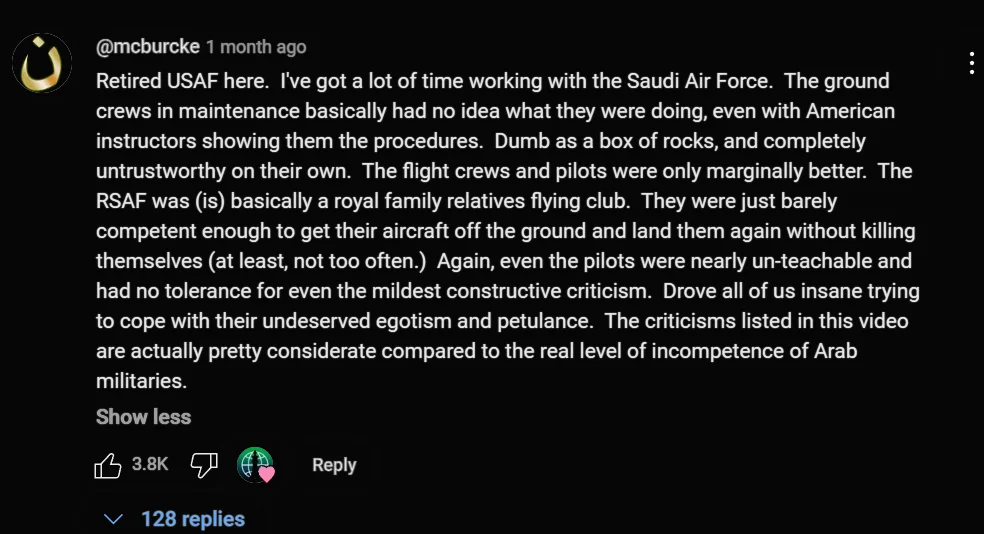Collapse comment with Show less
The height and width of the screenshot is (534, 984).
tap(143, 417)
